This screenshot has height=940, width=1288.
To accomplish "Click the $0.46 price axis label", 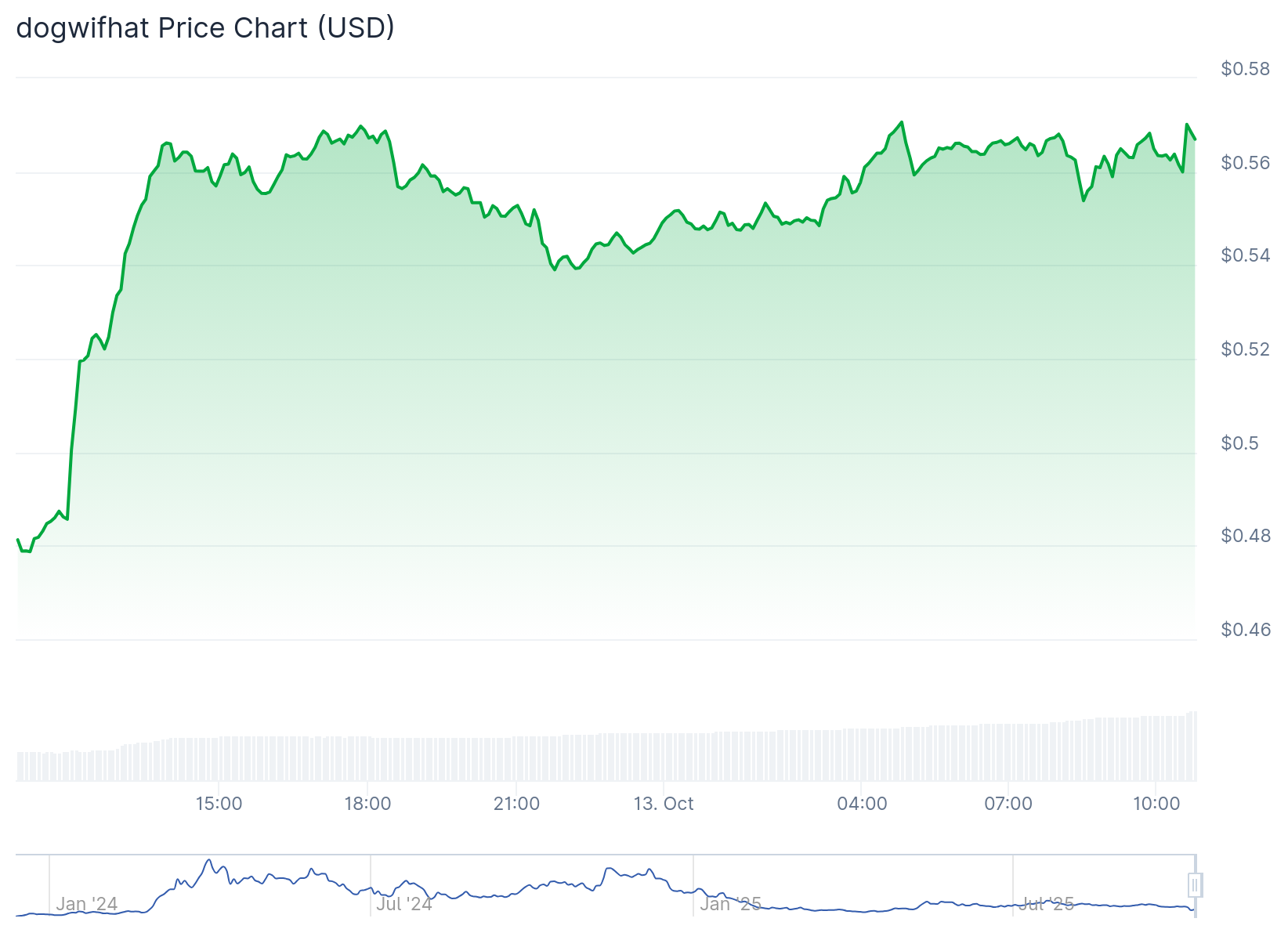I will coord(1245,630).
